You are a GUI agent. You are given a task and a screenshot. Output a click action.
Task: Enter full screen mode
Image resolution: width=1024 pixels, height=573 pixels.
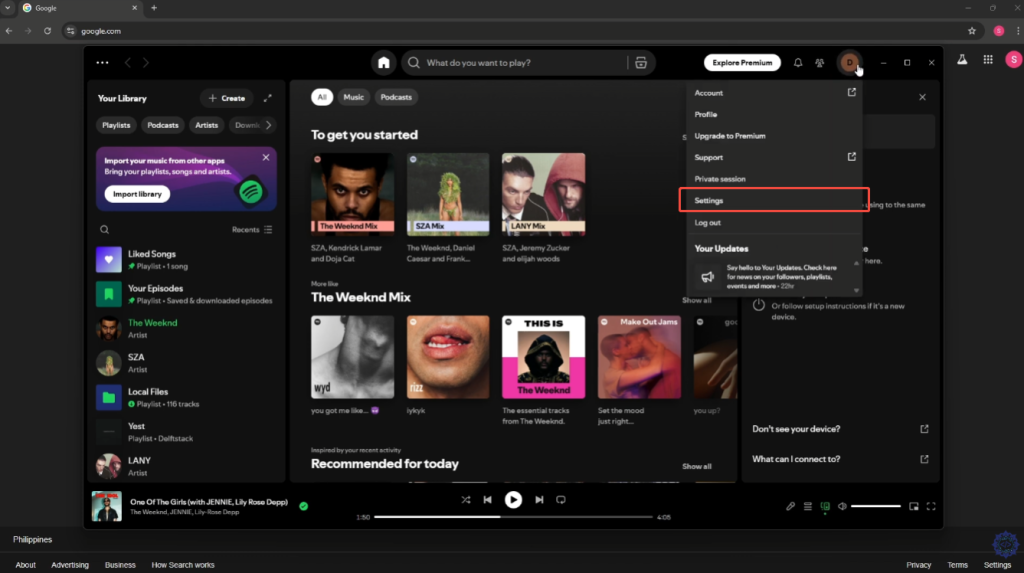[x=931, y=506]
